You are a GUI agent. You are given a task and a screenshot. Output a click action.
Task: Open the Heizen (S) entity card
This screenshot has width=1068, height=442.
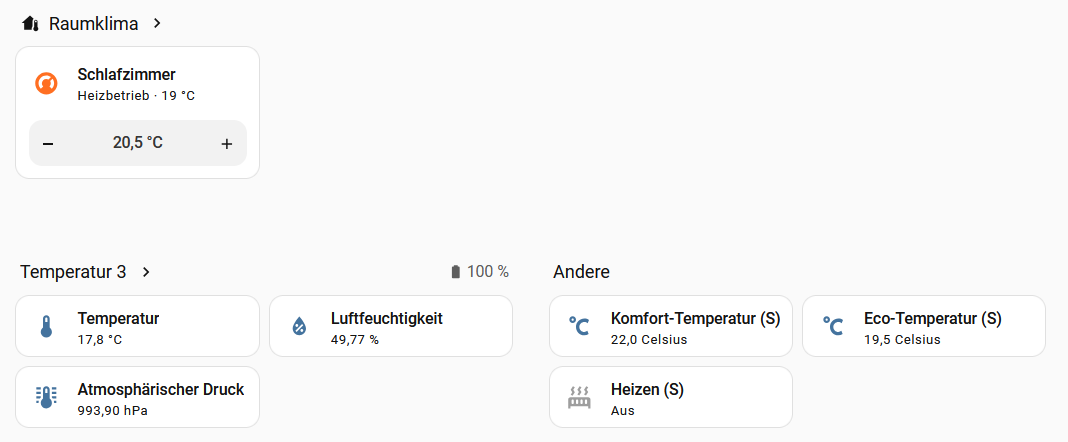[670, 397]
